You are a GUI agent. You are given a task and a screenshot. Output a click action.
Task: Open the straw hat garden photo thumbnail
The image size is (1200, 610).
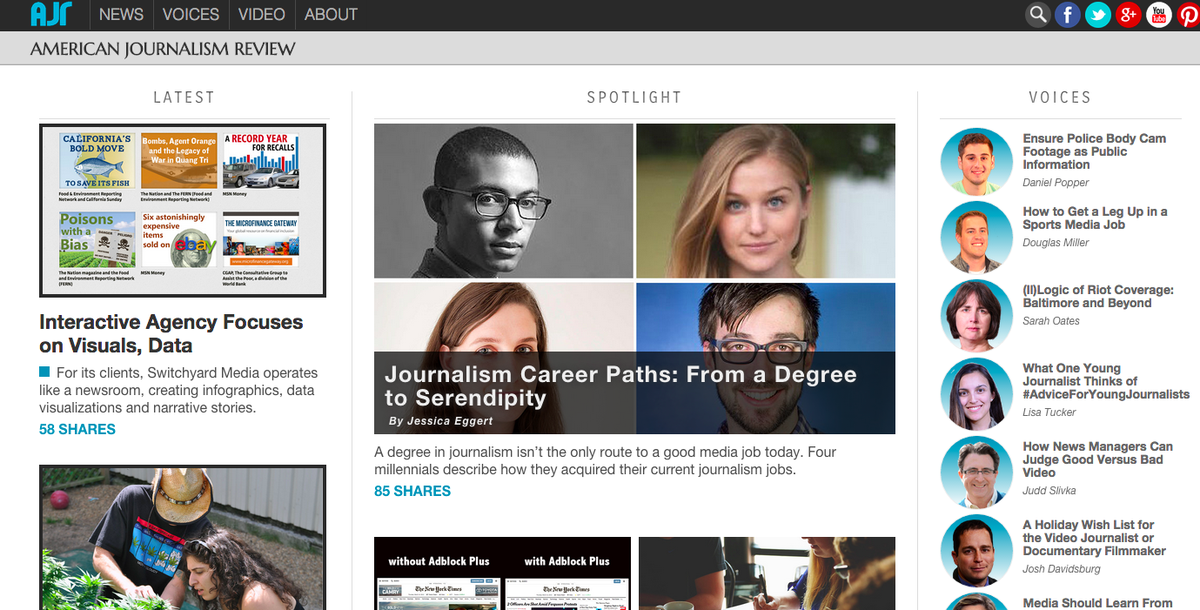click(182, 537)
